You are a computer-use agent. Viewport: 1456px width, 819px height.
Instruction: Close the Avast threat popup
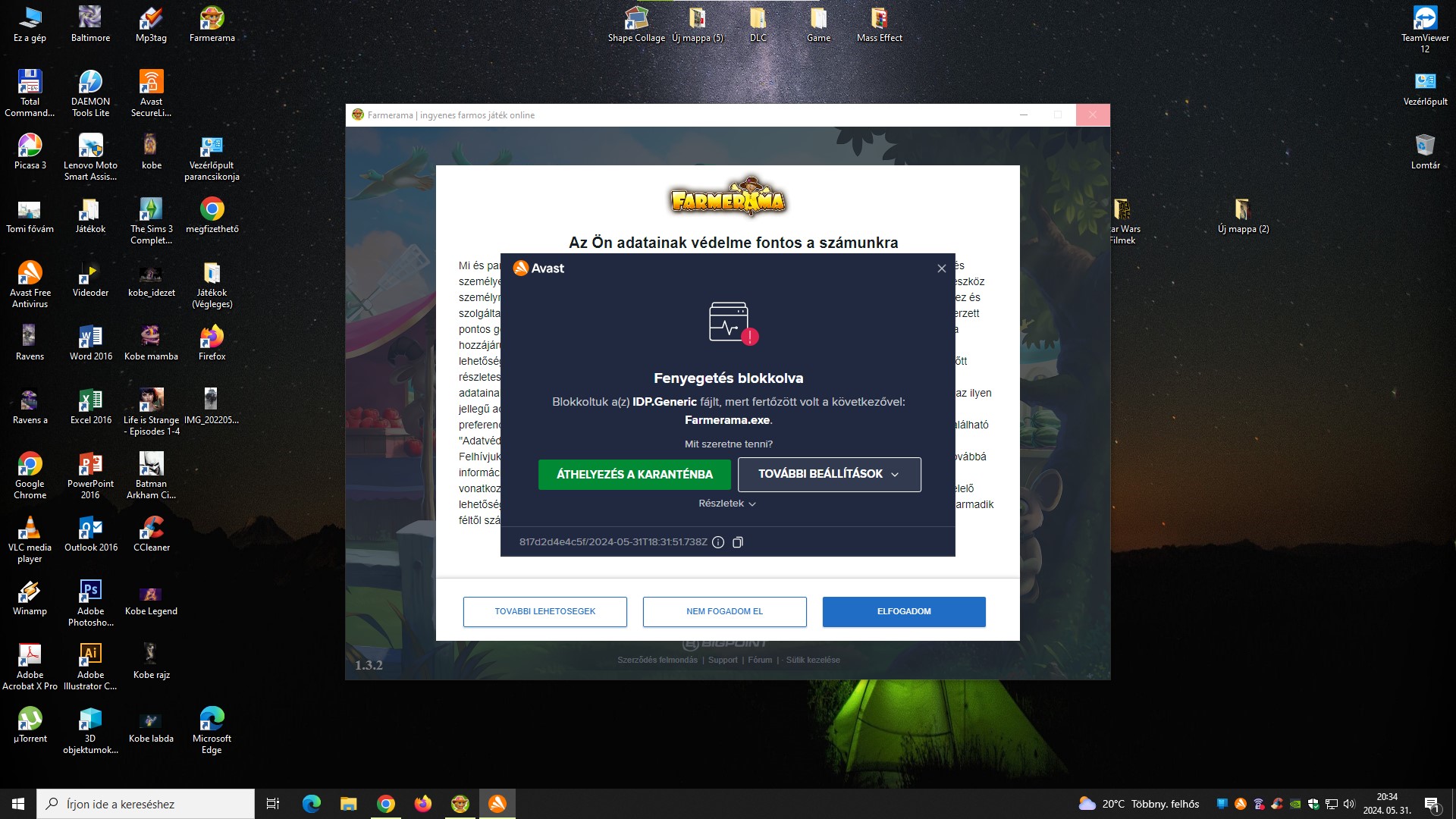click(x=941, y=268)
